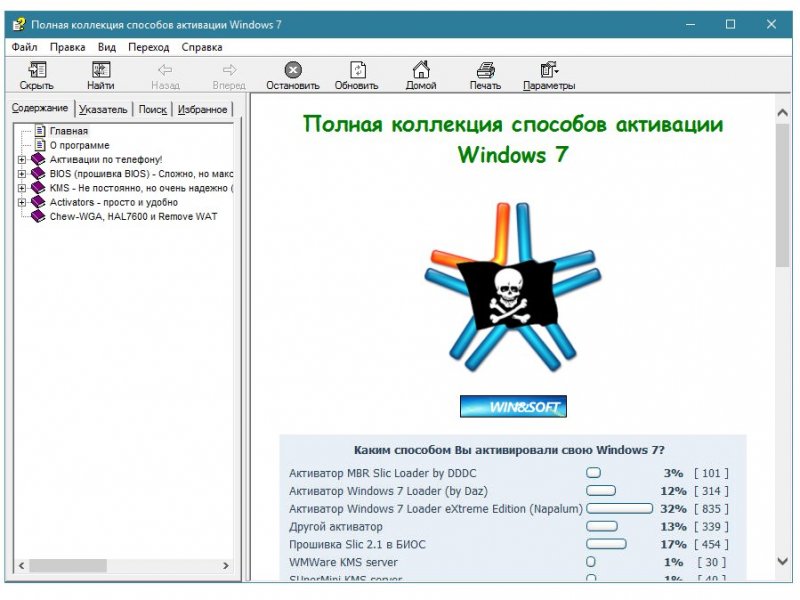Click the page icon beside О программе
Image resolution: width=800 pixels, height=600 pixels.
click(x=40, y=145)
